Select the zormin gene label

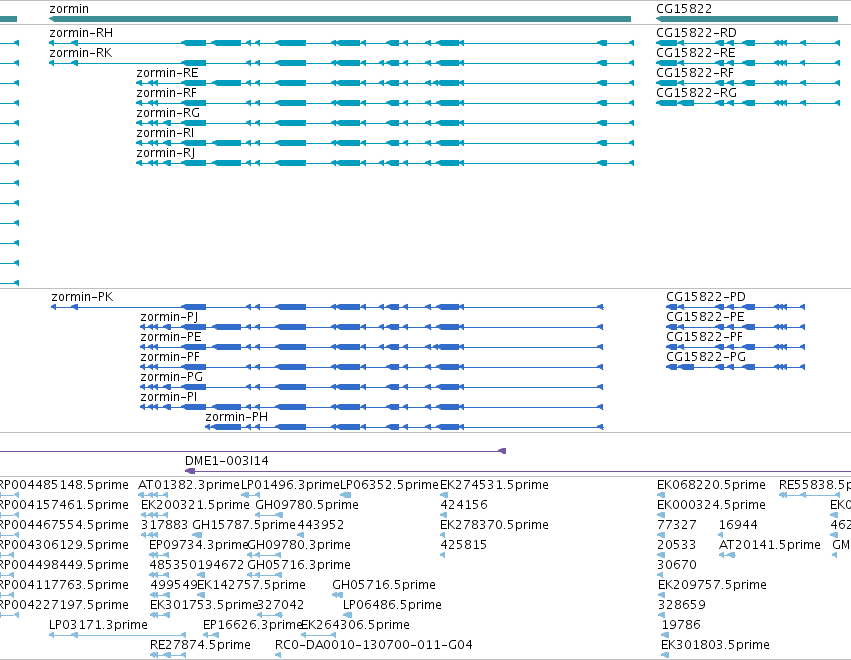[x=69, y=9]
